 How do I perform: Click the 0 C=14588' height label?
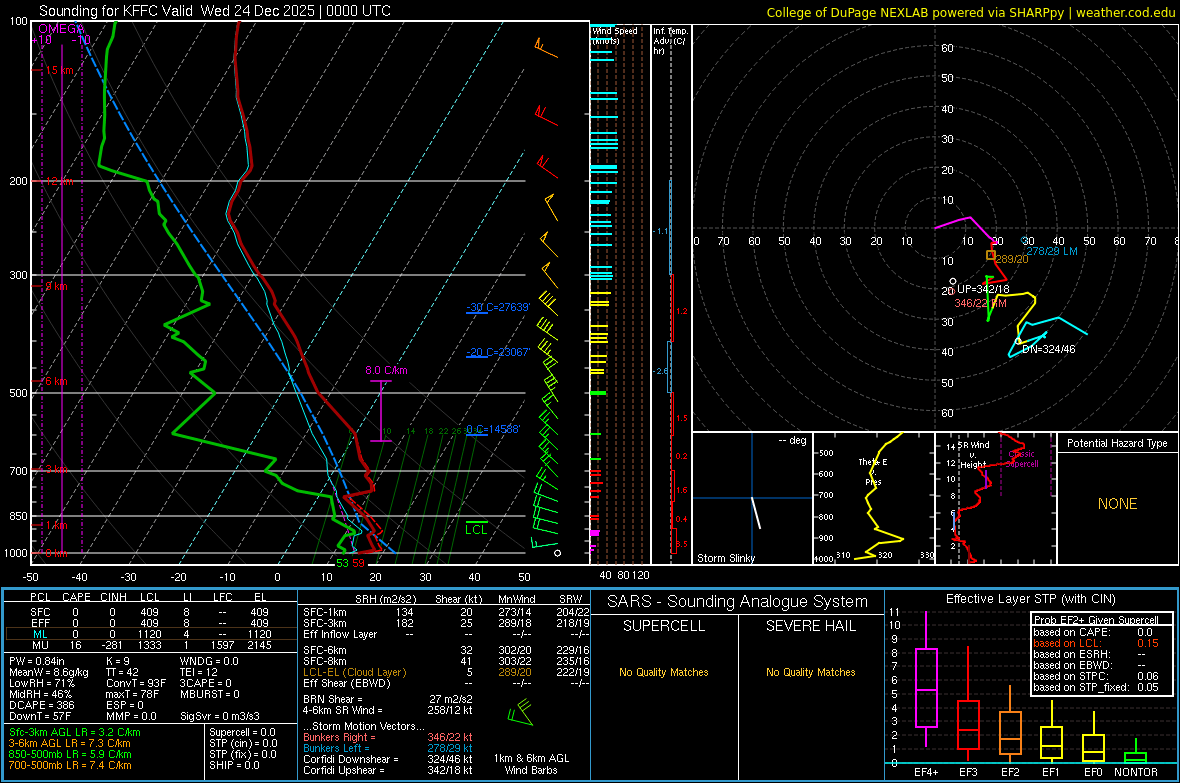tap(493, 429)
